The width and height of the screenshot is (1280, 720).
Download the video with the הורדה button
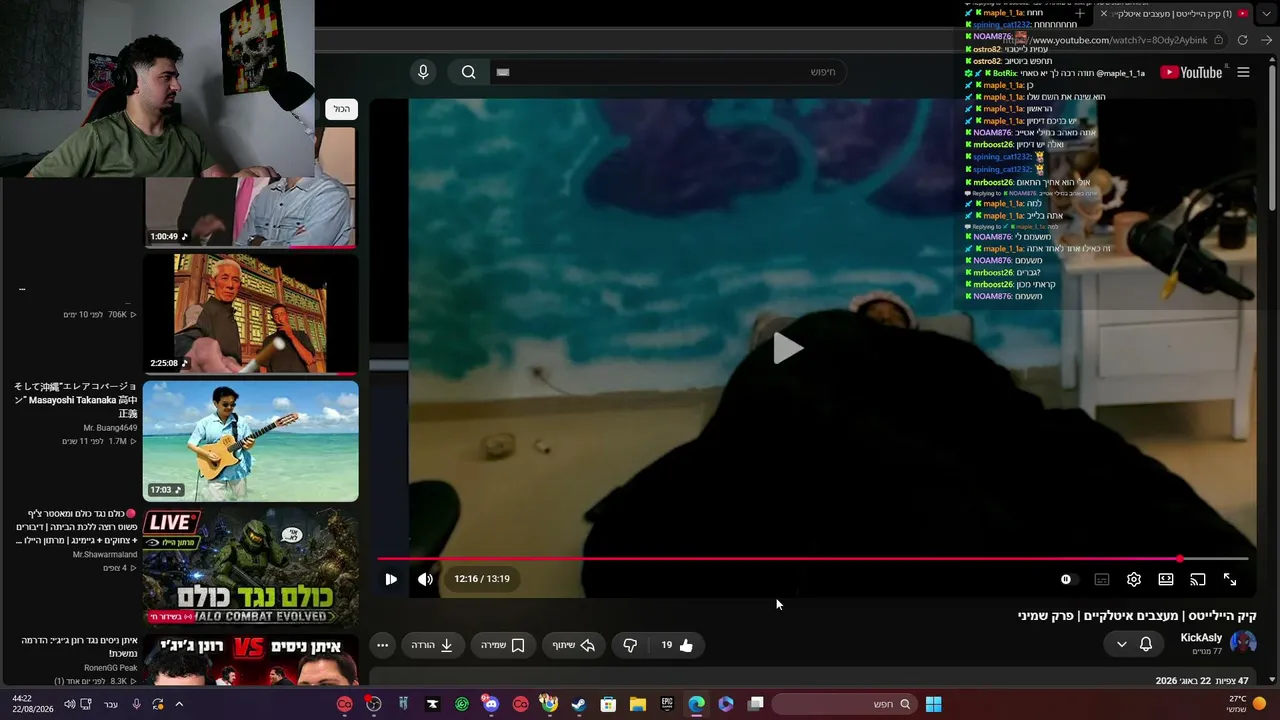point(433,645)
